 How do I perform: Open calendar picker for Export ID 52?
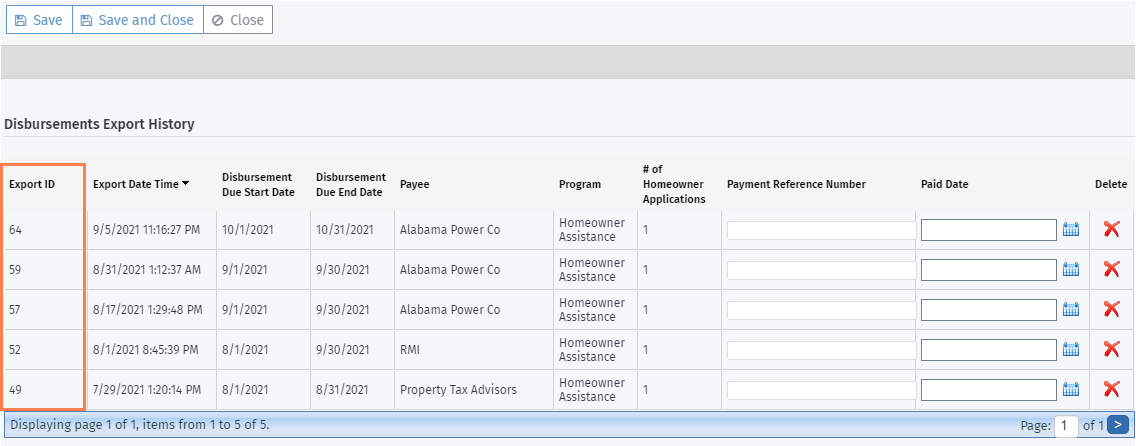(x=1071, y=350)
